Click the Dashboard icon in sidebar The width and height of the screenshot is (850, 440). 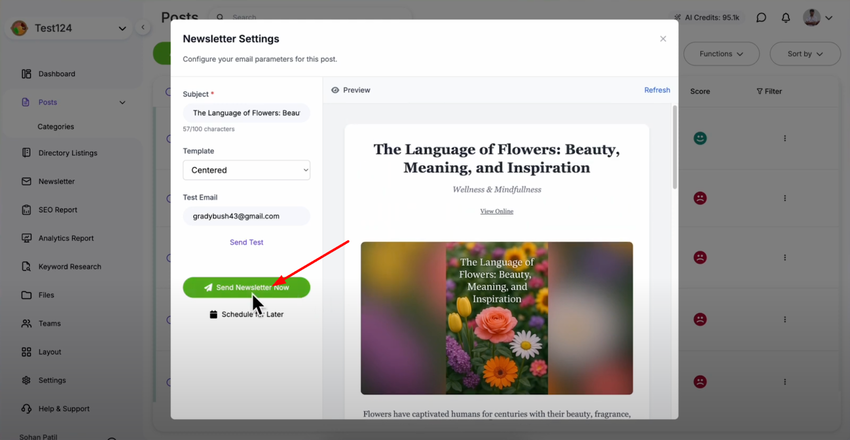point(26,74)
